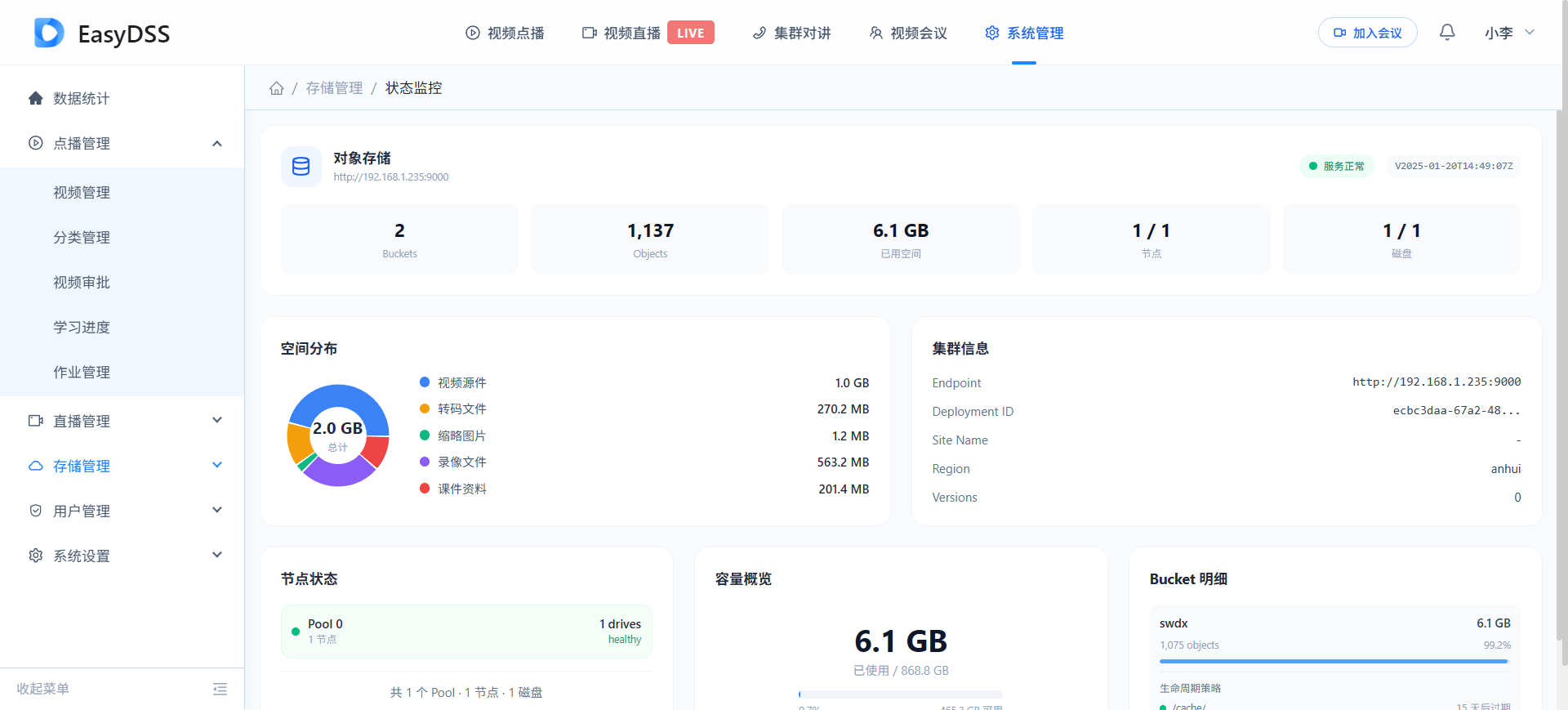Click the orange 转码文件 legend dot

(x=425, y=409)
